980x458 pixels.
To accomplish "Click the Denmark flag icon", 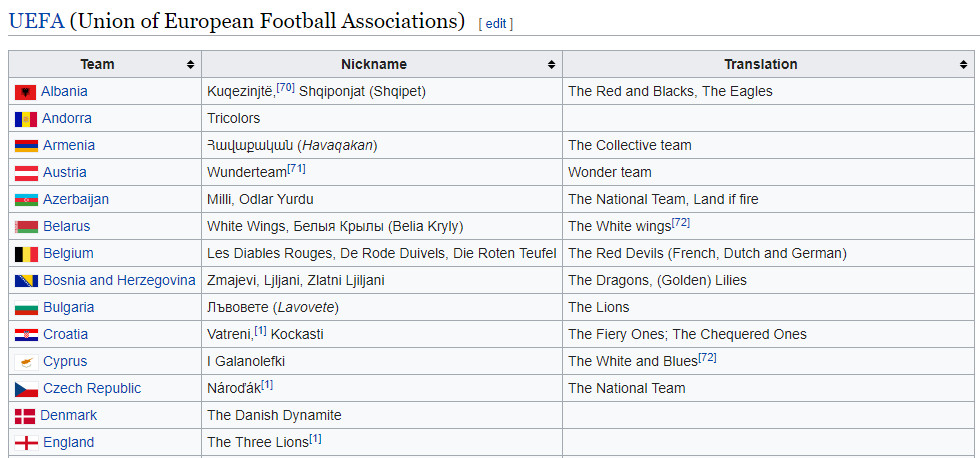I will click(25, 416).
